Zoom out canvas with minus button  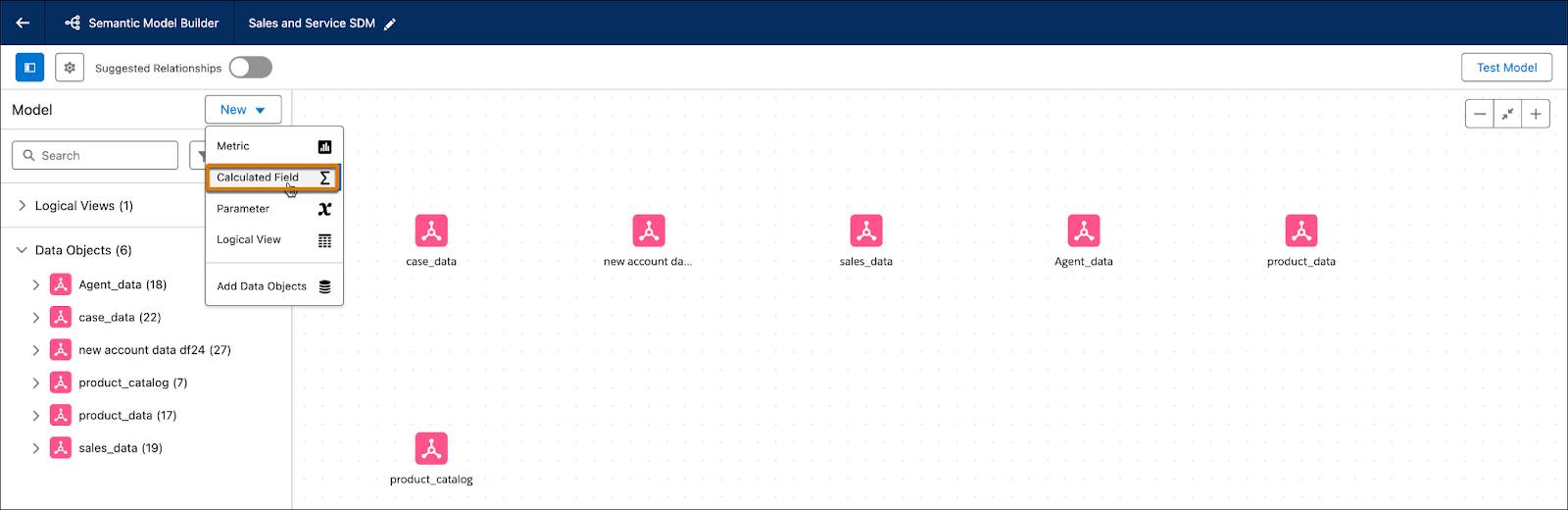(x=1479, y=114)
